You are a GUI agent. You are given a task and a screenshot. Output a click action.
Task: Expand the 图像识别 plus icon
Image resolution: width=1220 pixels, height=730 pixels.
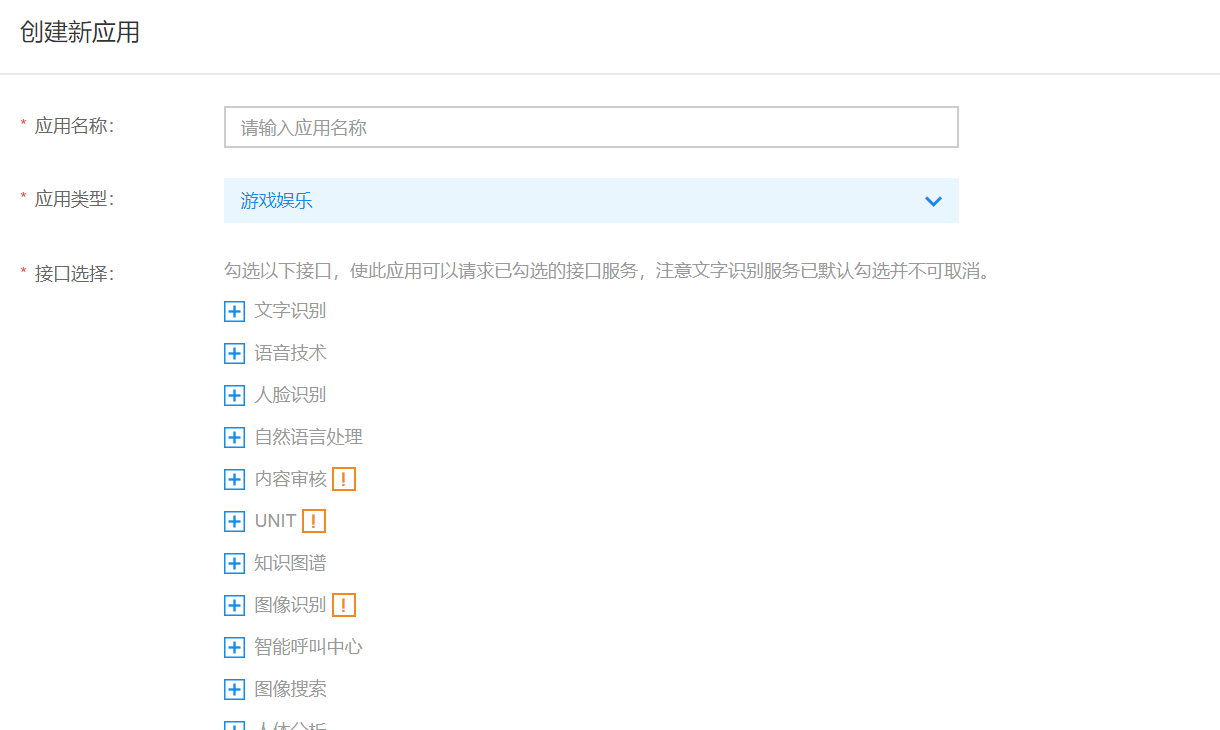pyautogui.click(x=234, y=605)
